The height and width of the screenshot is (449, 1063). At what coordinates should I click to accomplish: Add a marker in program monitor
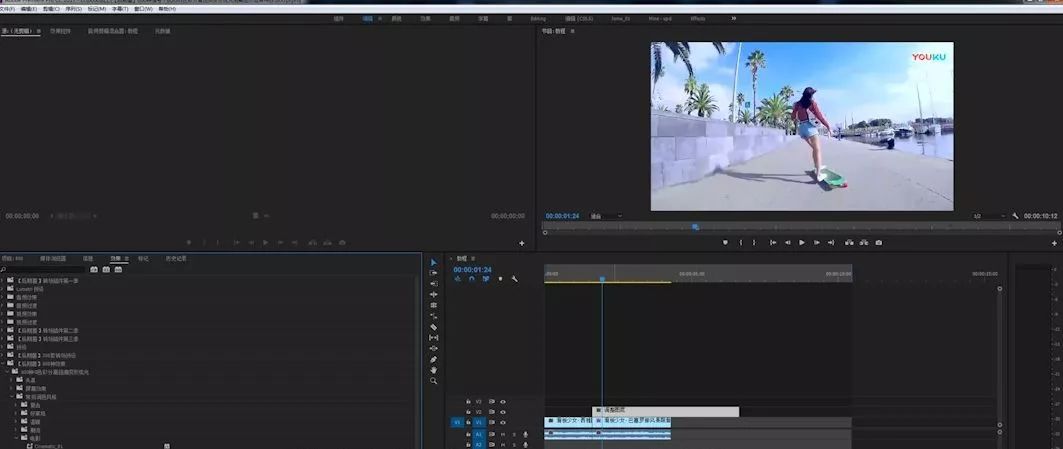725,243
